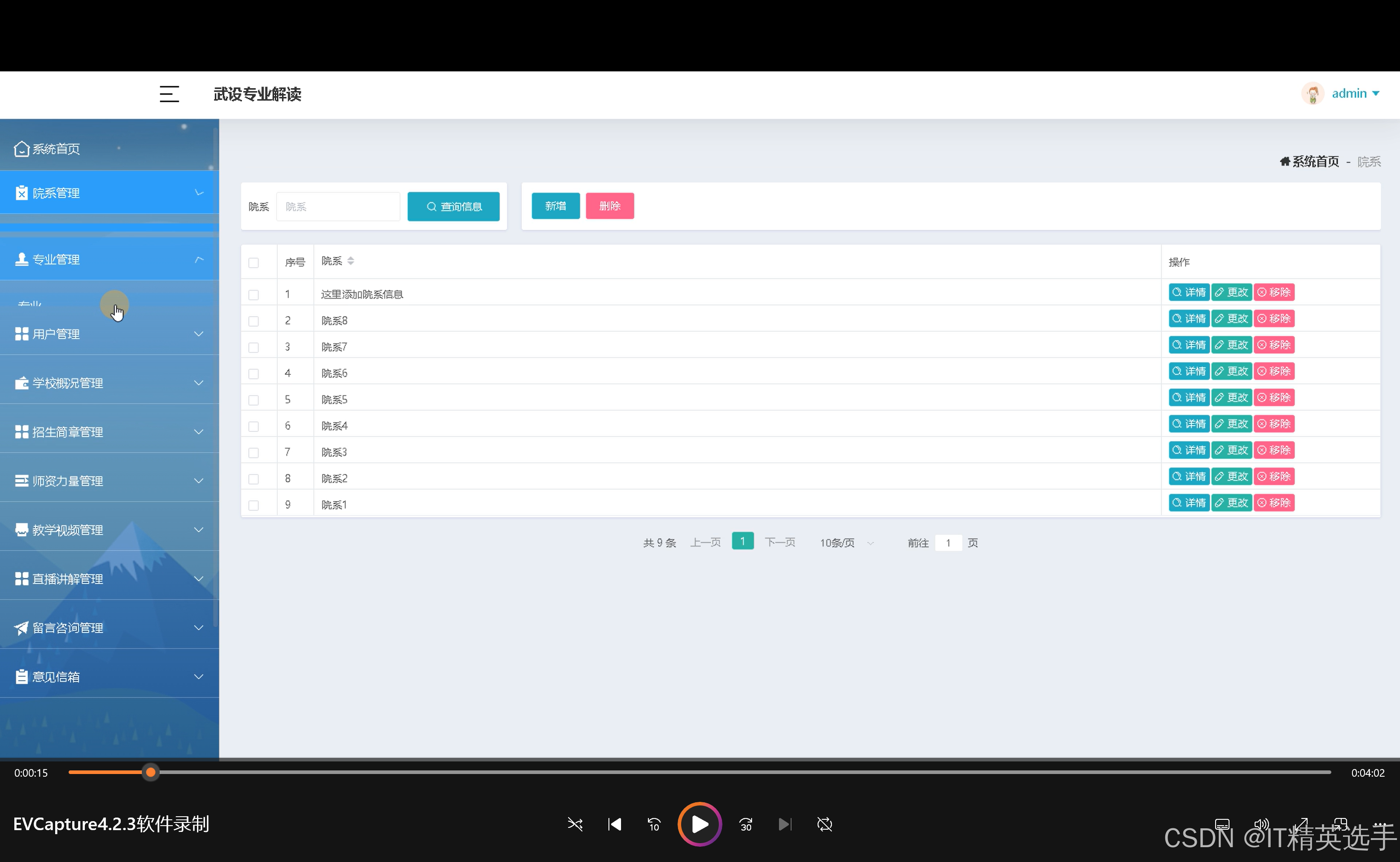Open 系统首页 home icon in sidebar
Screen dimensions: 1400x862
pyautogui.click(x=22, y=149)
